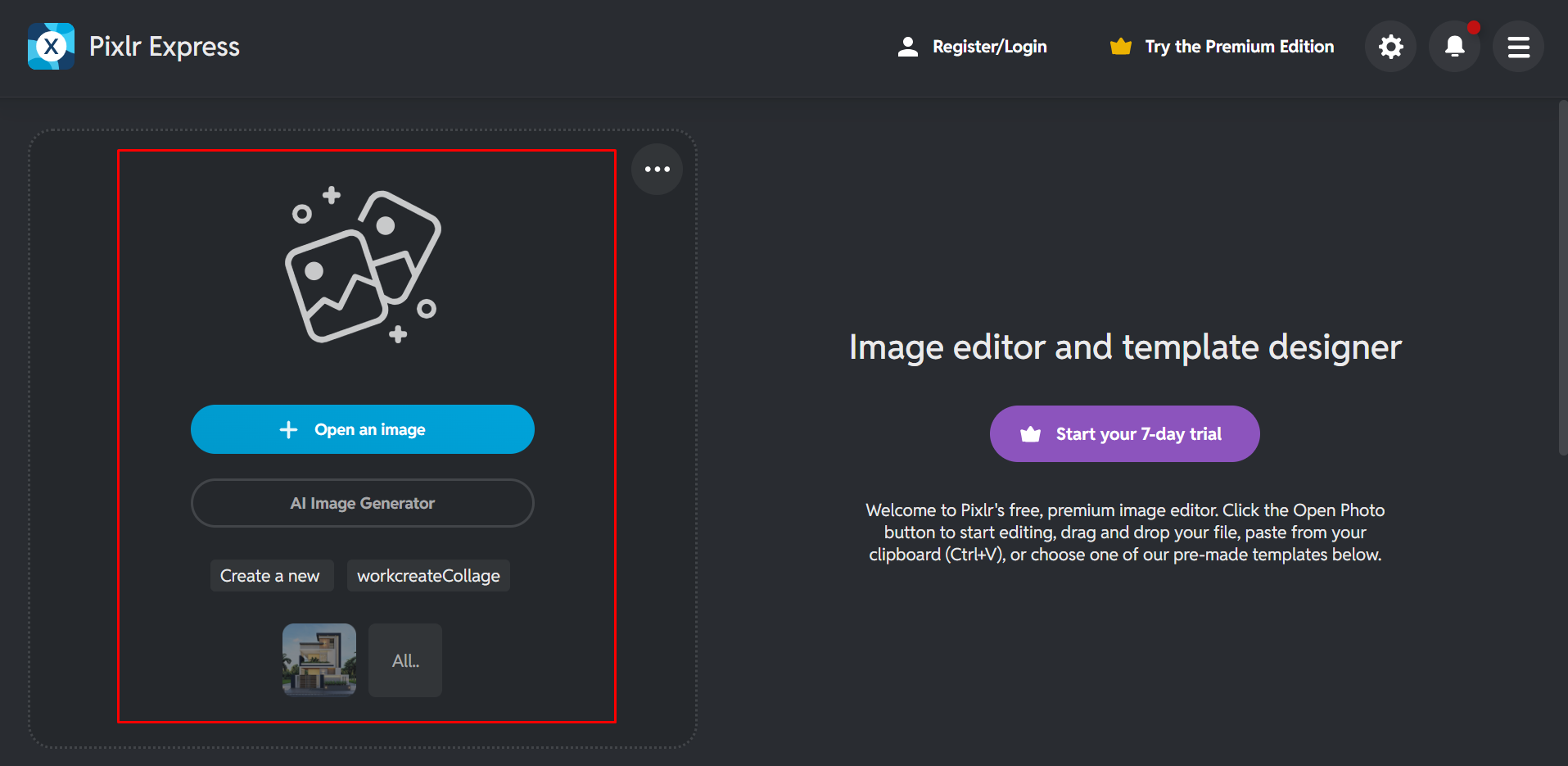
Task: Launch the AI Image Generator
Action: point(363,503)
